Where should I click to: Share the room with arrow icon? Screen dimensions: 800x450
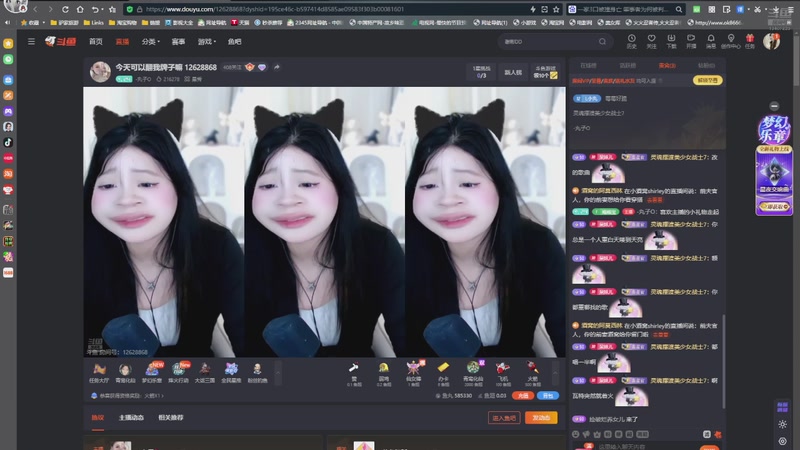click(x=277, y=67)
